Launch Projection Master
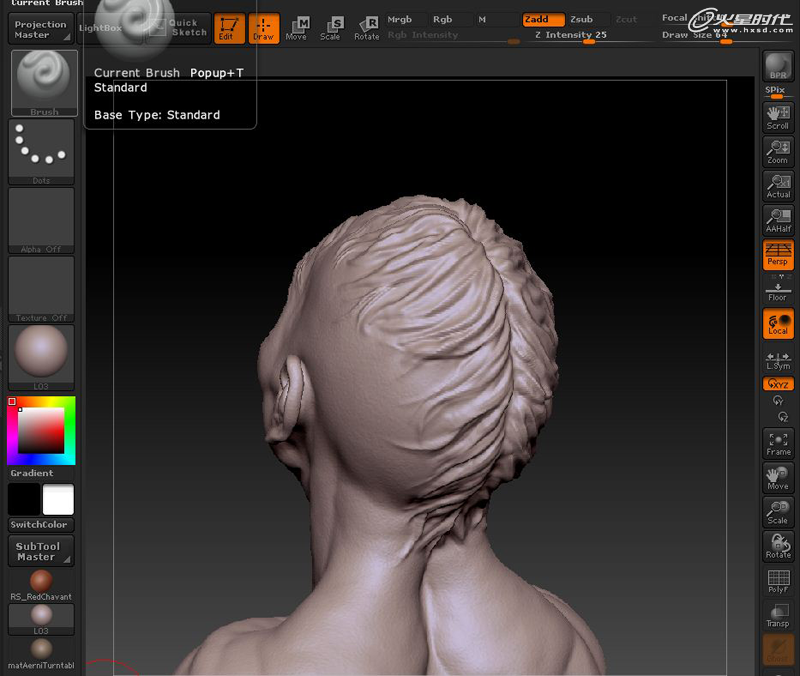The height and width of the screenshot is (676, 800). tap(40, 29)
